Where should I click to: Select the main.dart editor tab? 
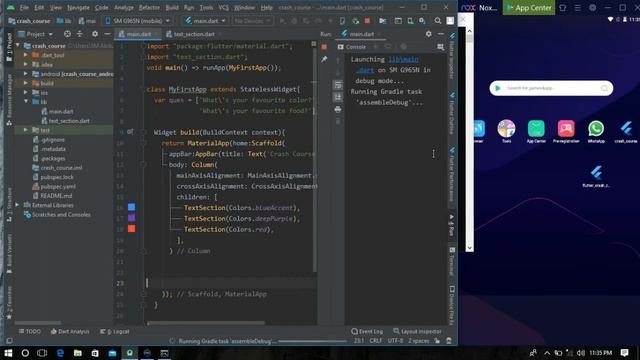tap(138, 34)
